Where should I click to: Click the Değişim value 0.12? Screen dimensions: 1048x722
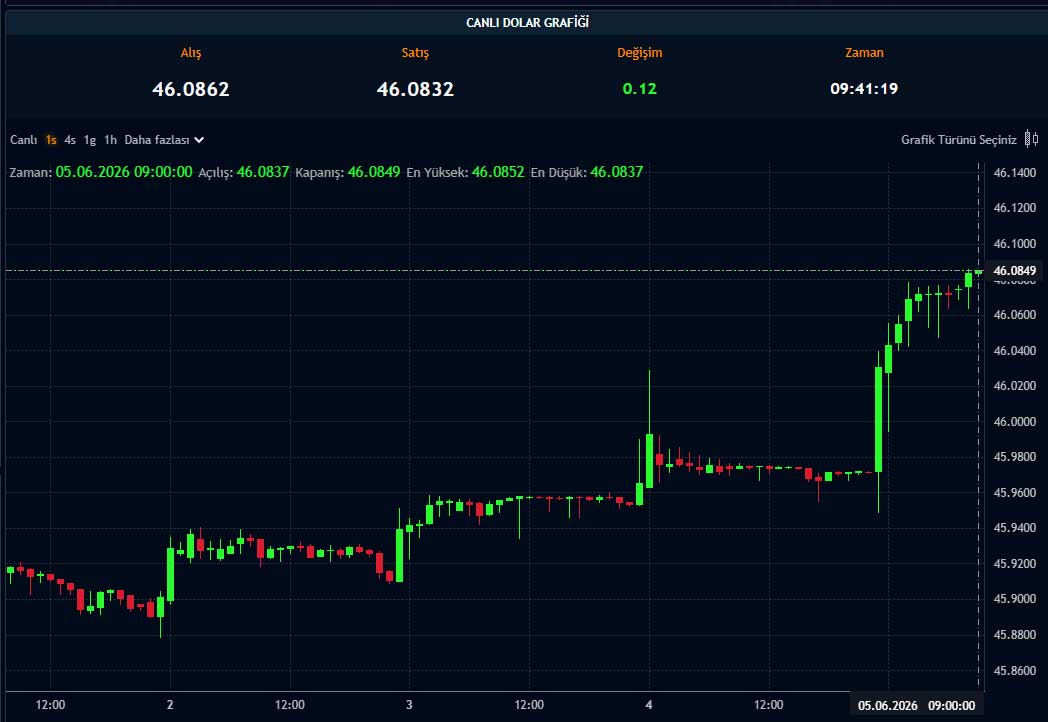coord(640,89)
